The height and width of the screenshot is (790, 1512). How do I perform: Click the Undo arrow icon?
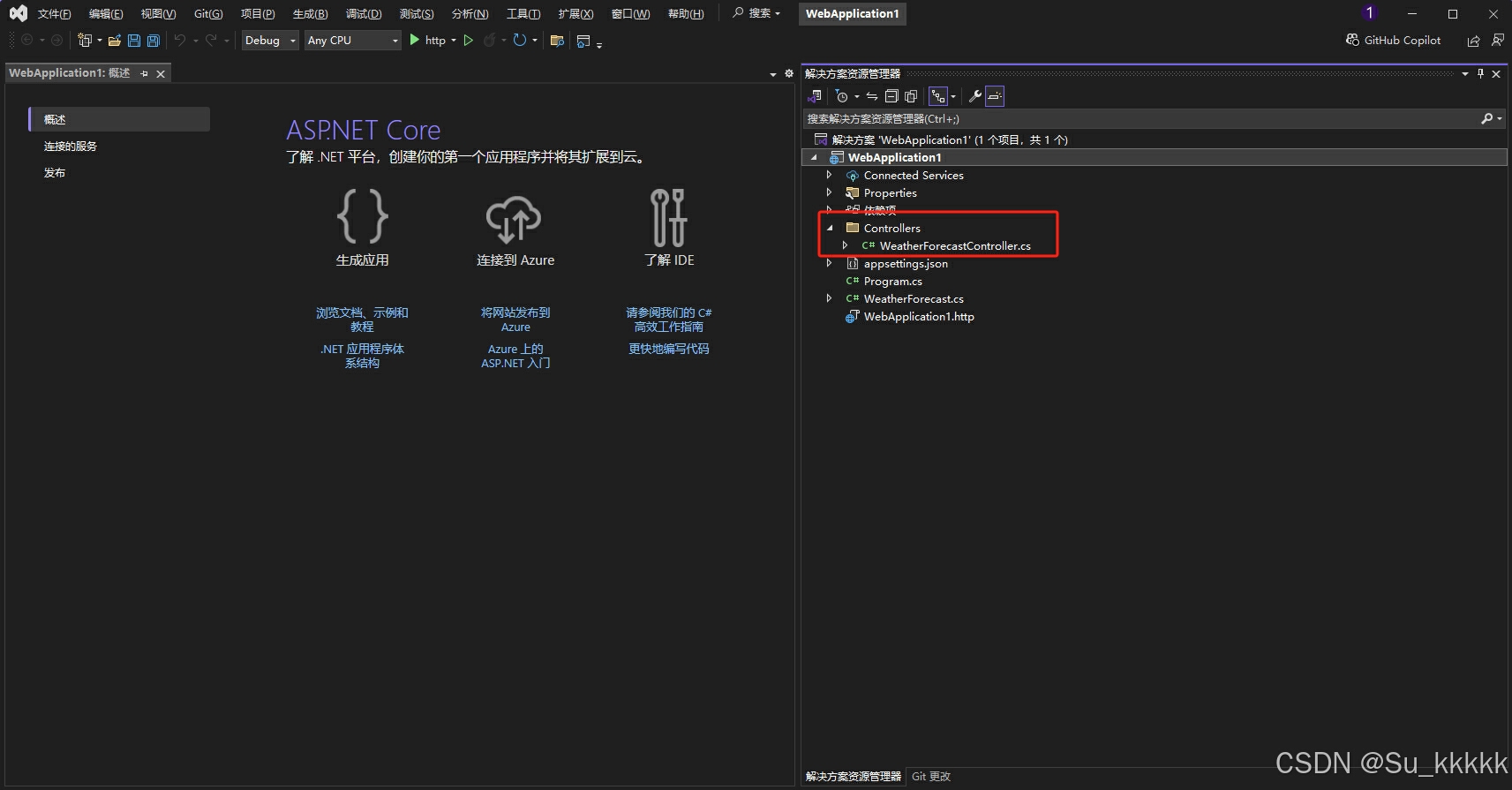[180, 40]
